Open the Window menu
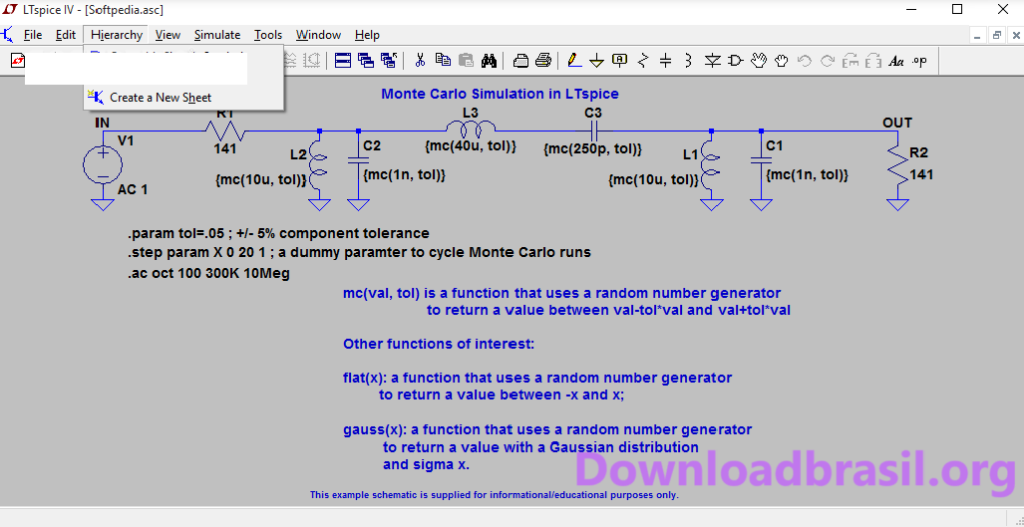 pos(318,35)
